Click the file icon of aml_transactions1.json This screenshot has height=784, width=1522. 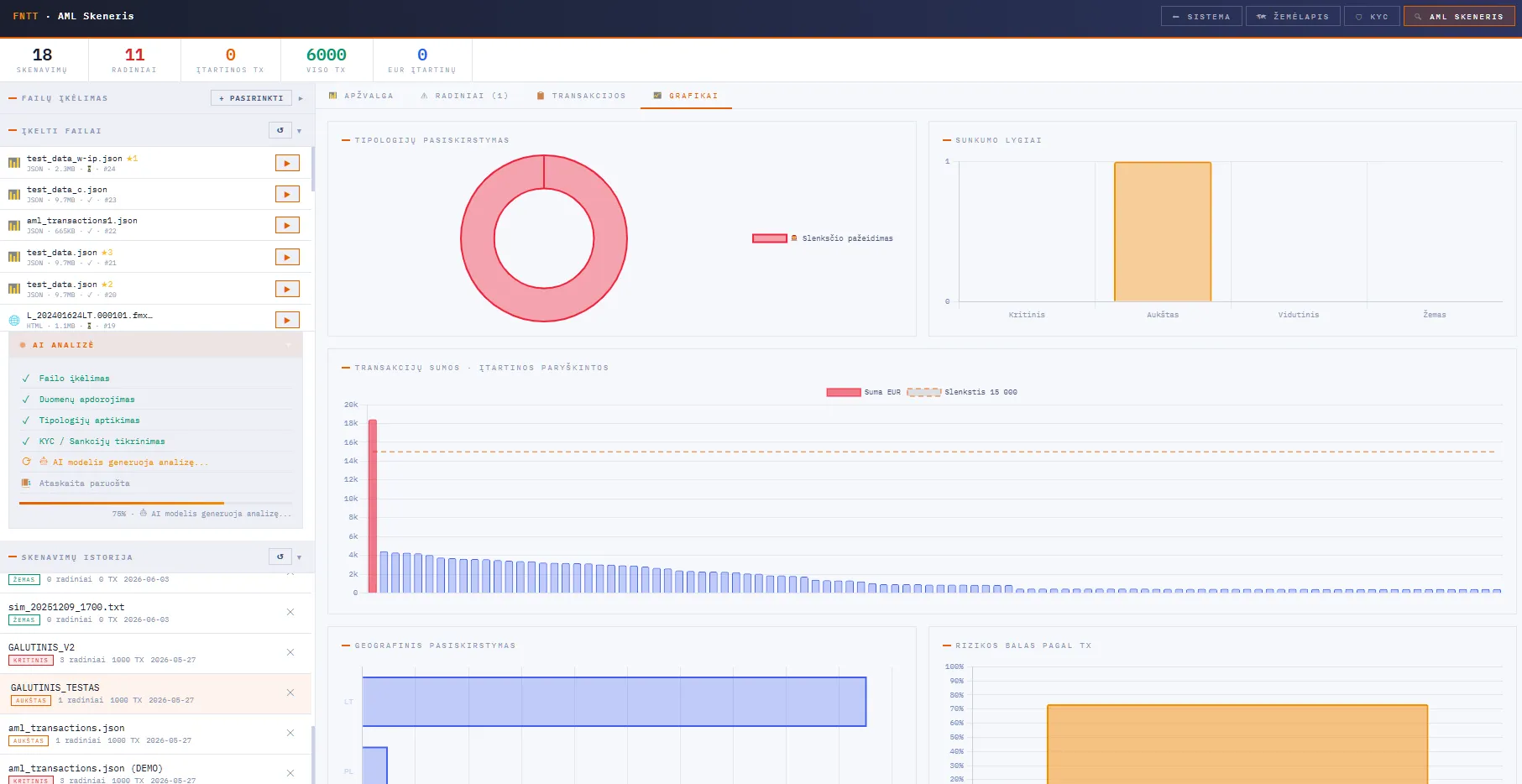pyautogui.click(x=14, y=225)
